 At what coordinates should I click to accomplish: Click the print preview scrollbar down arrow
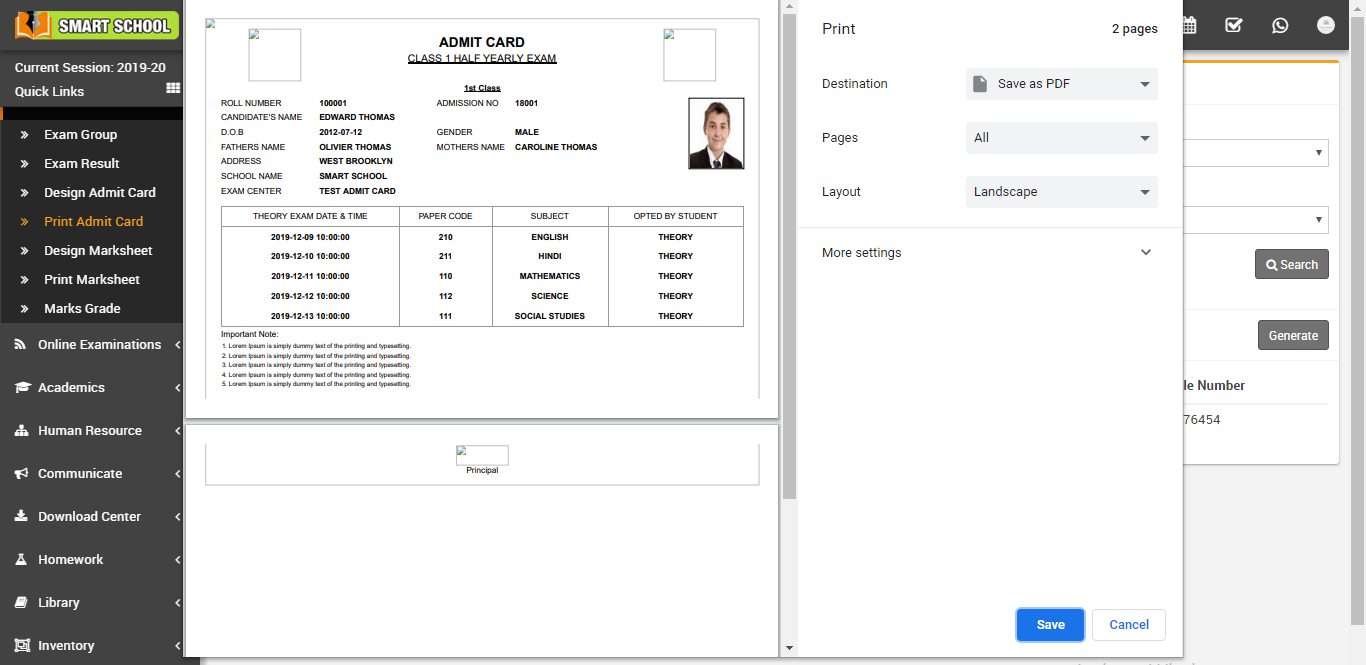789,648
